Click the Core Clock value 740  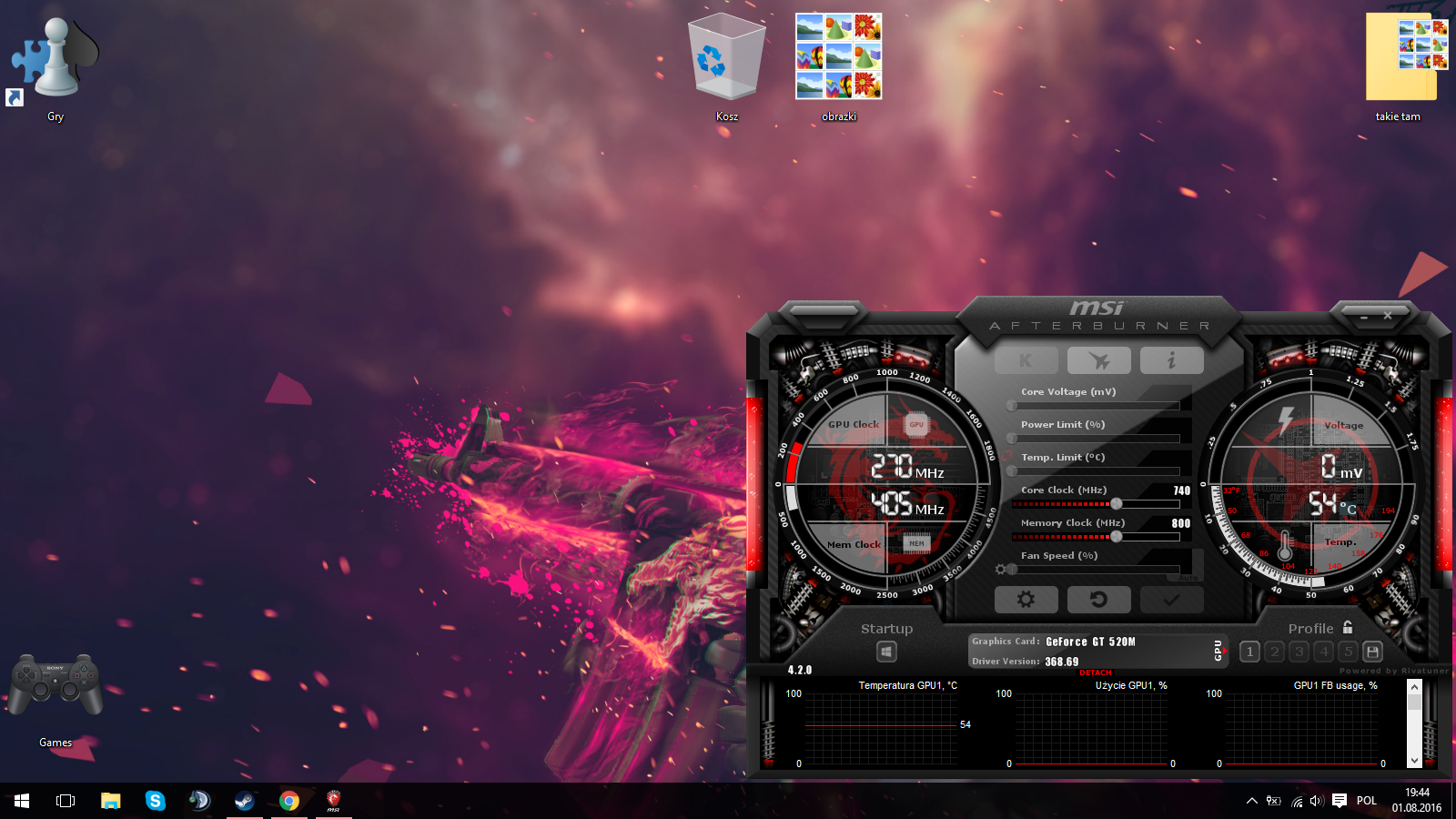click(1182, 490)
